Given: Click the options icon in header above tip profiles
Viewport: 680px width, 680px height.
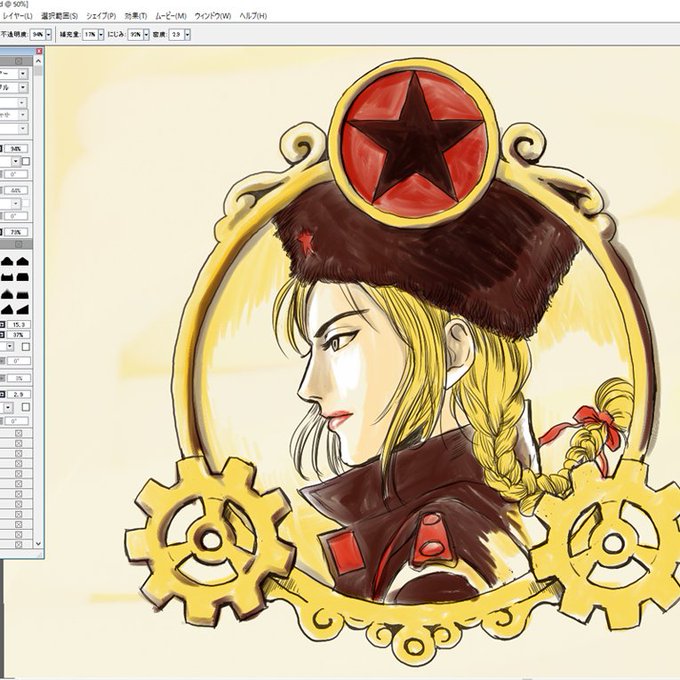Looking at the screenshot, I should click(19, 245).
